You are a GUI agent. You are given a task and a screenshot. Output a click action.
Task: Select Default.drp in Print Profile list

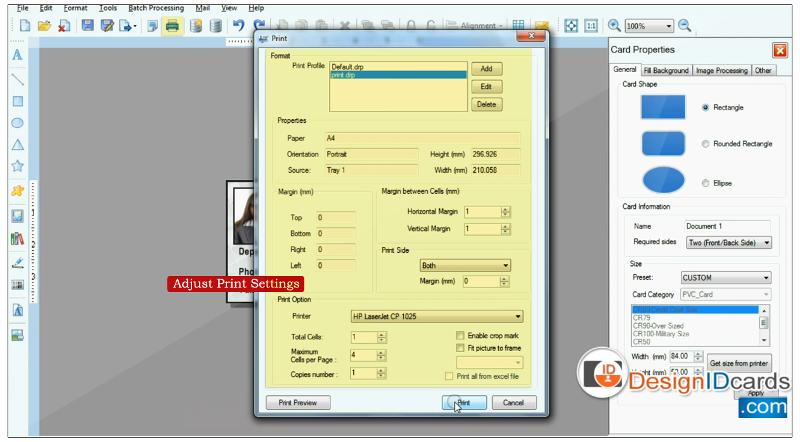tap(398, 67)
